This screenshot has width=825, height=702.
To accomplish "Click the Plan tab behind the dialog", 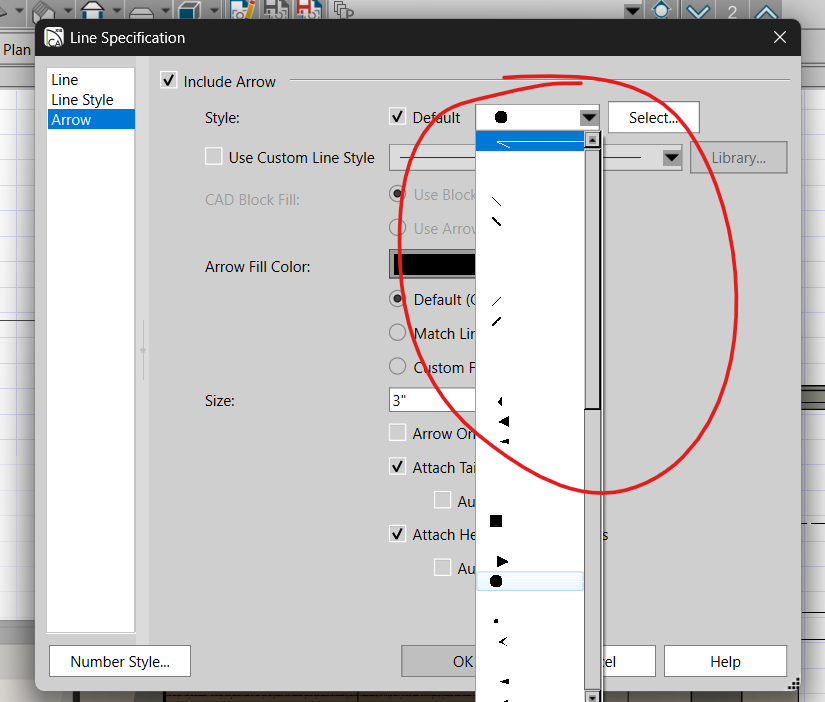I will pos(16,49).
